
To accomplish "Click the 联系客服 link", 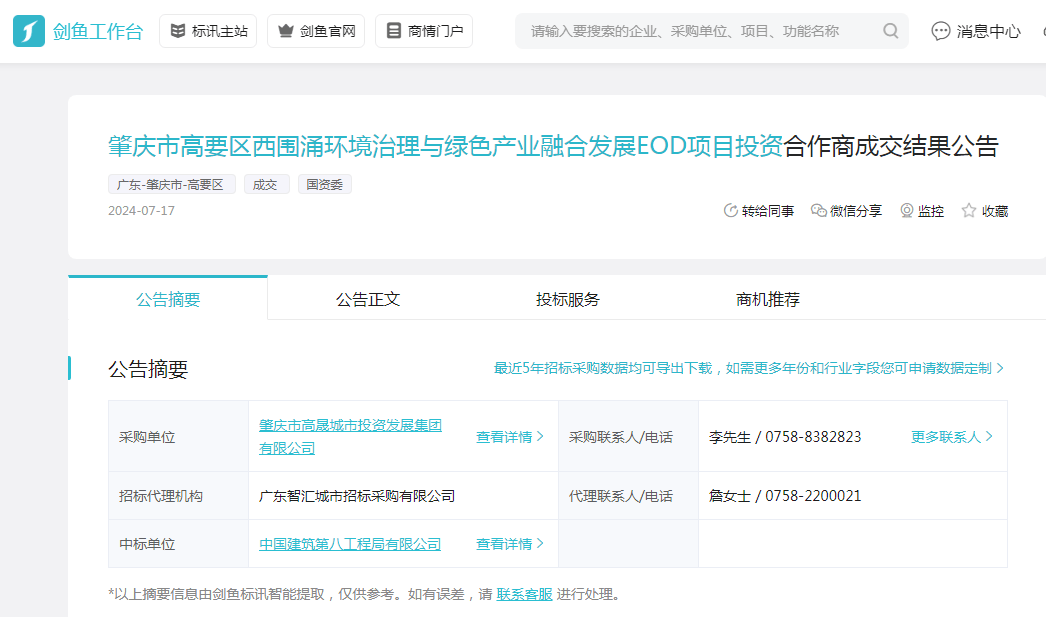I will pos(524,594).
